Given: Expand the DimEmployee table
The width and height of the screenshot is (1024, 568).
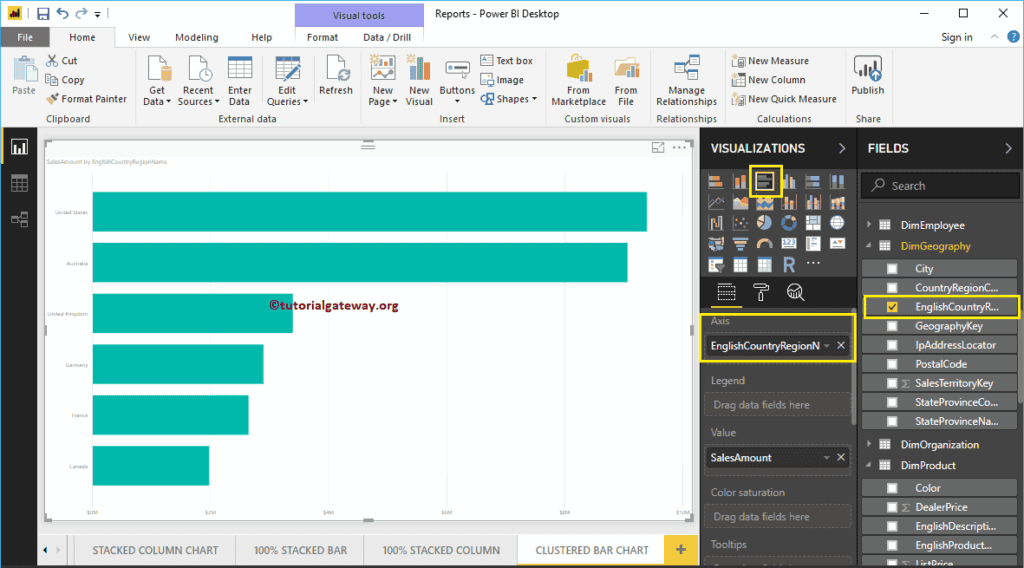Looking at the screenshot, I should pos(869,225).
